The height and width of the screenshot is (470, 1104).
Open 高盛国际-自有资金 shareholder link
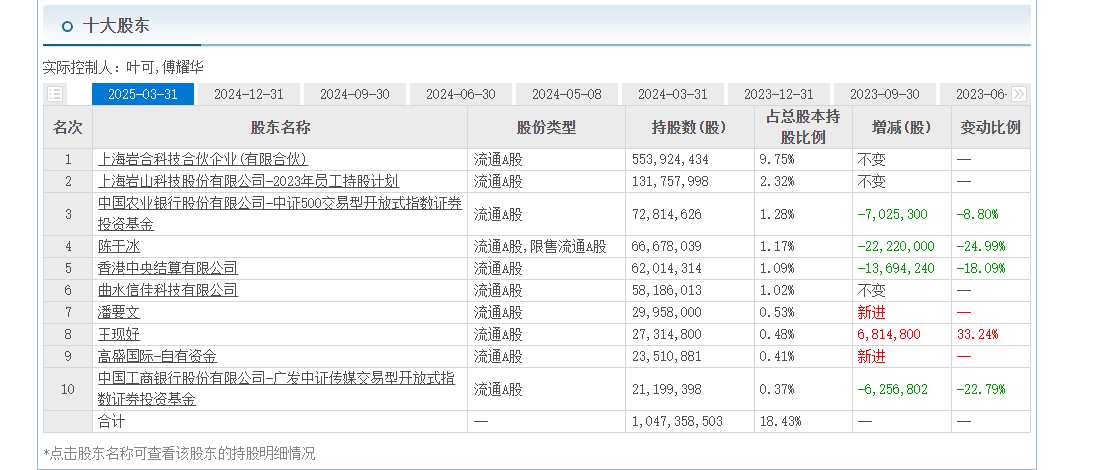(x=157, y=357)
